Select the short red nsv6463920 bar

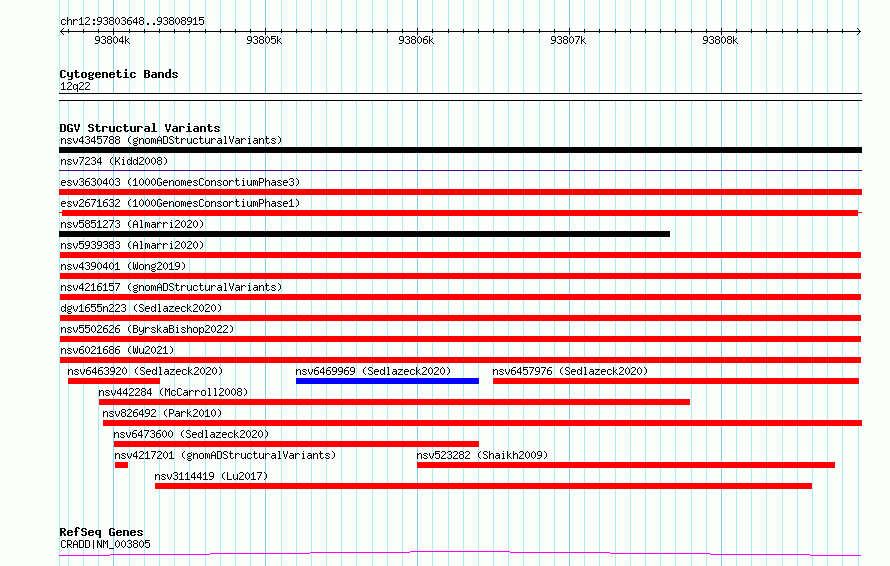(114, 381)
